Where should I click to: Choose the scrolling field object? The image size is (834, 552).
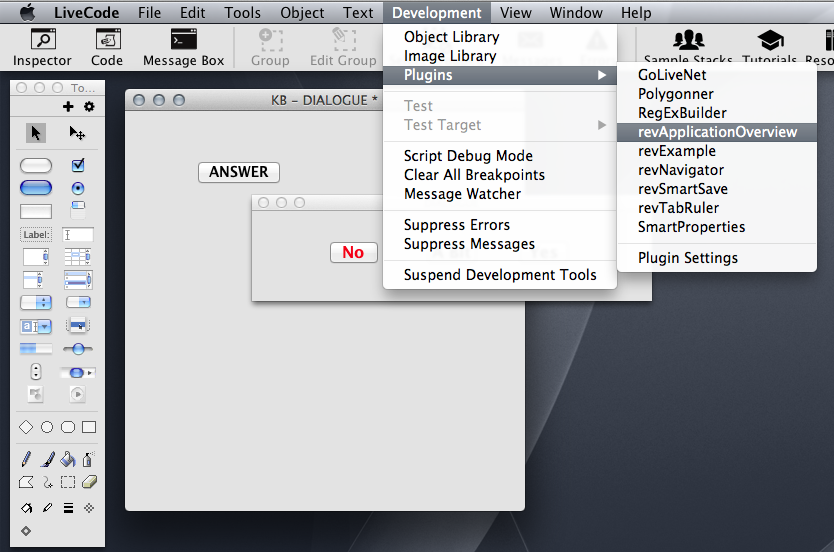(36, 257)
